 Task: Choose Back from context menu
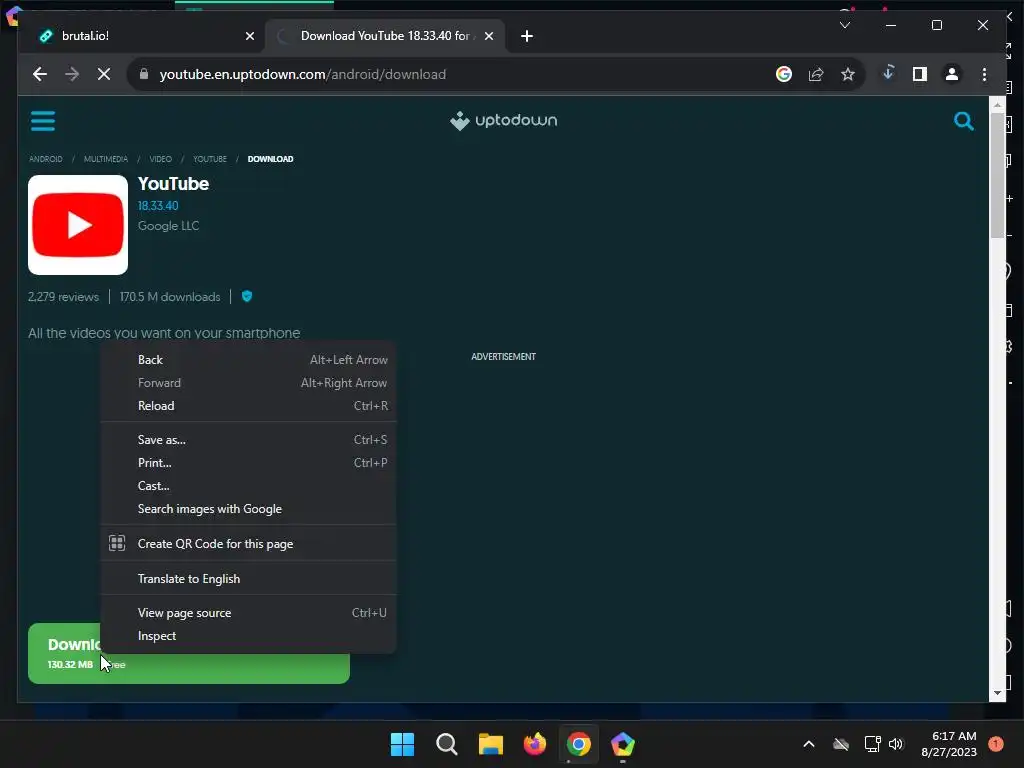point(249,360)
